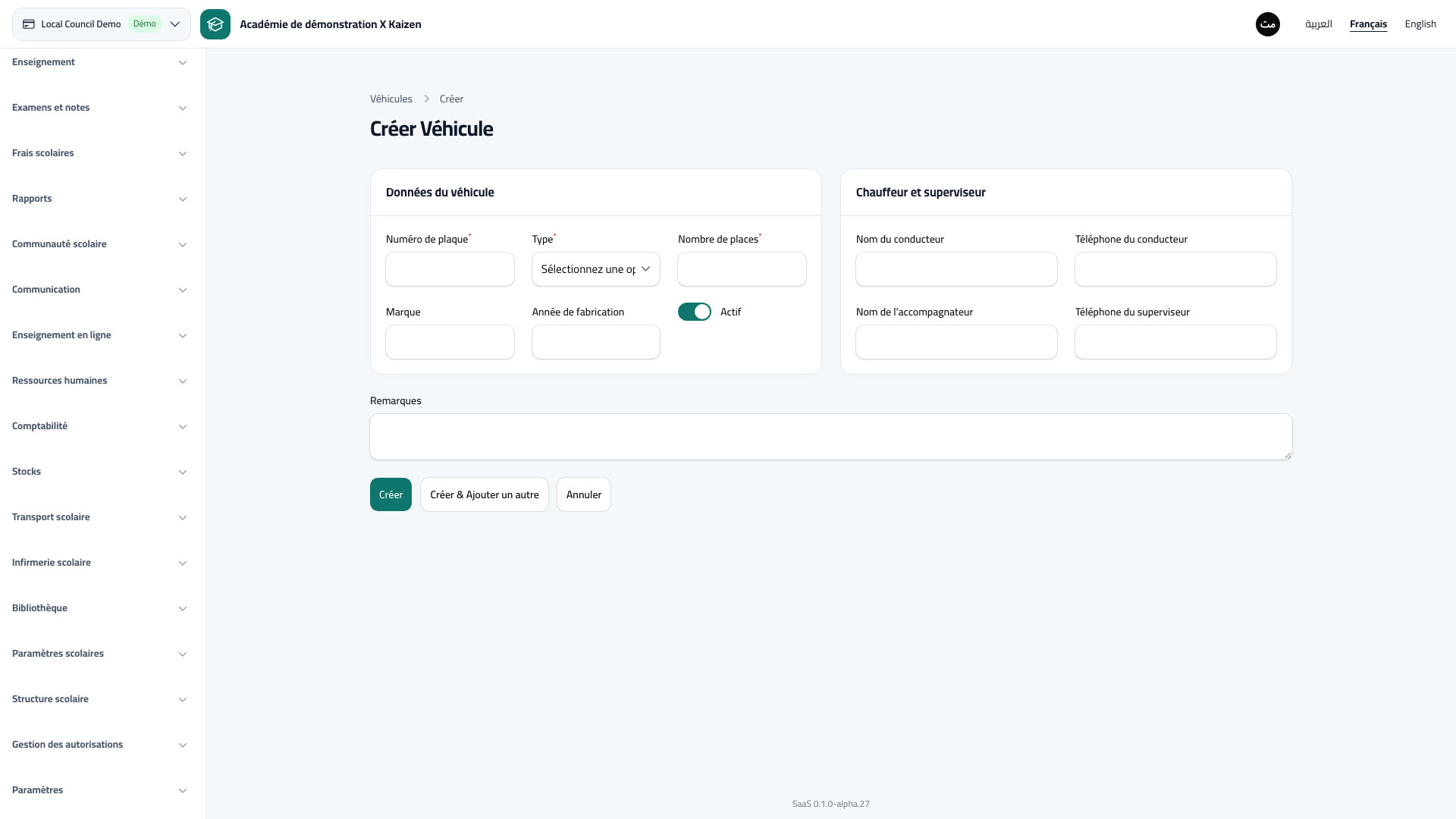Image resolution: width=1456 pixels, height=819 pixels.
Task: Click the card icon beside Local Council Demo
Action: tap(29, 24)
